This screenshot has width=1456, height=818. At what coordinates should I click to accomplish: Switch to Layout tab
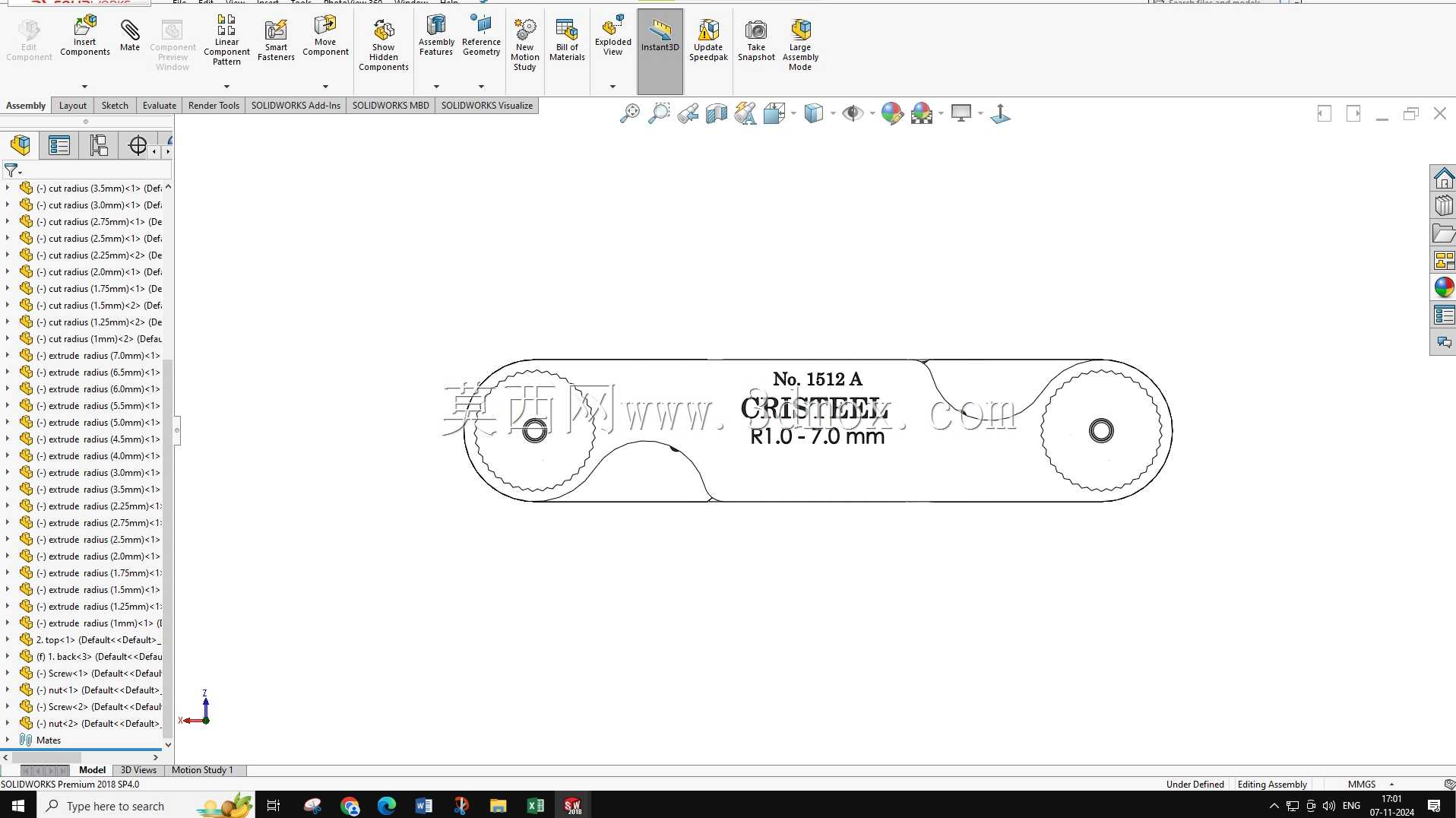click(x=73, y=106)
